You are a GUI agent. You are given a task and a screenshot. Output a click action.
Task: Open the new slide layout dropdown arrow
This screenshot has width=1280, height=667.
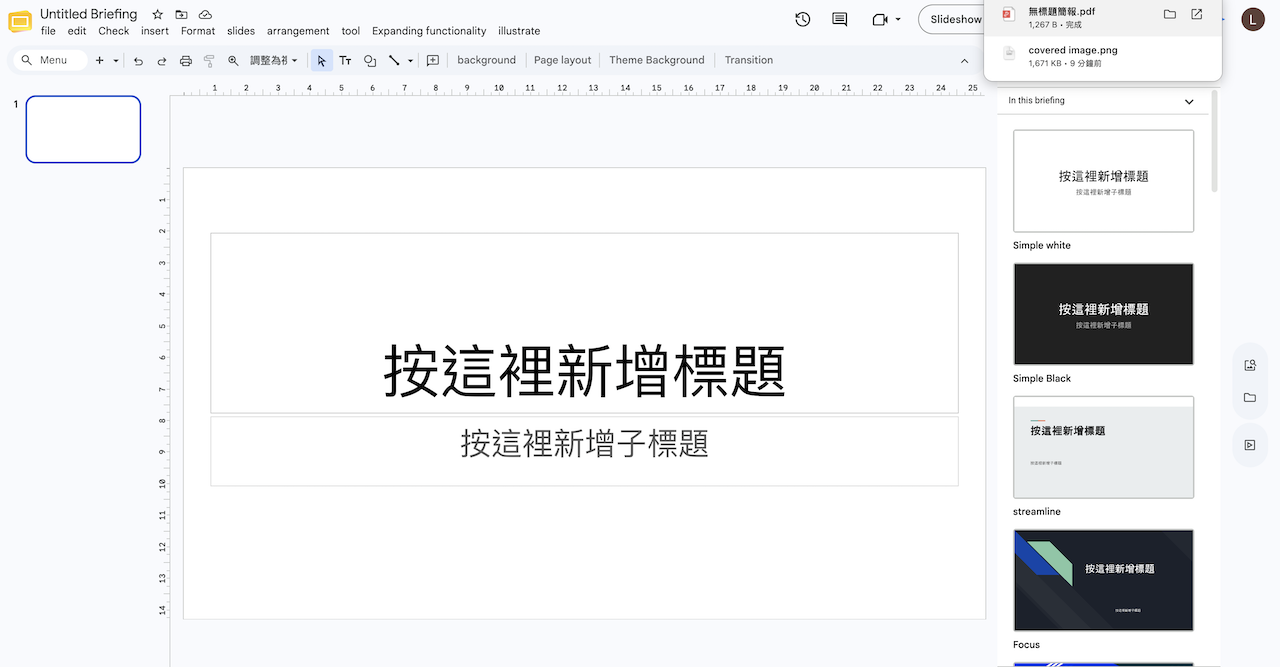[116, 60]
